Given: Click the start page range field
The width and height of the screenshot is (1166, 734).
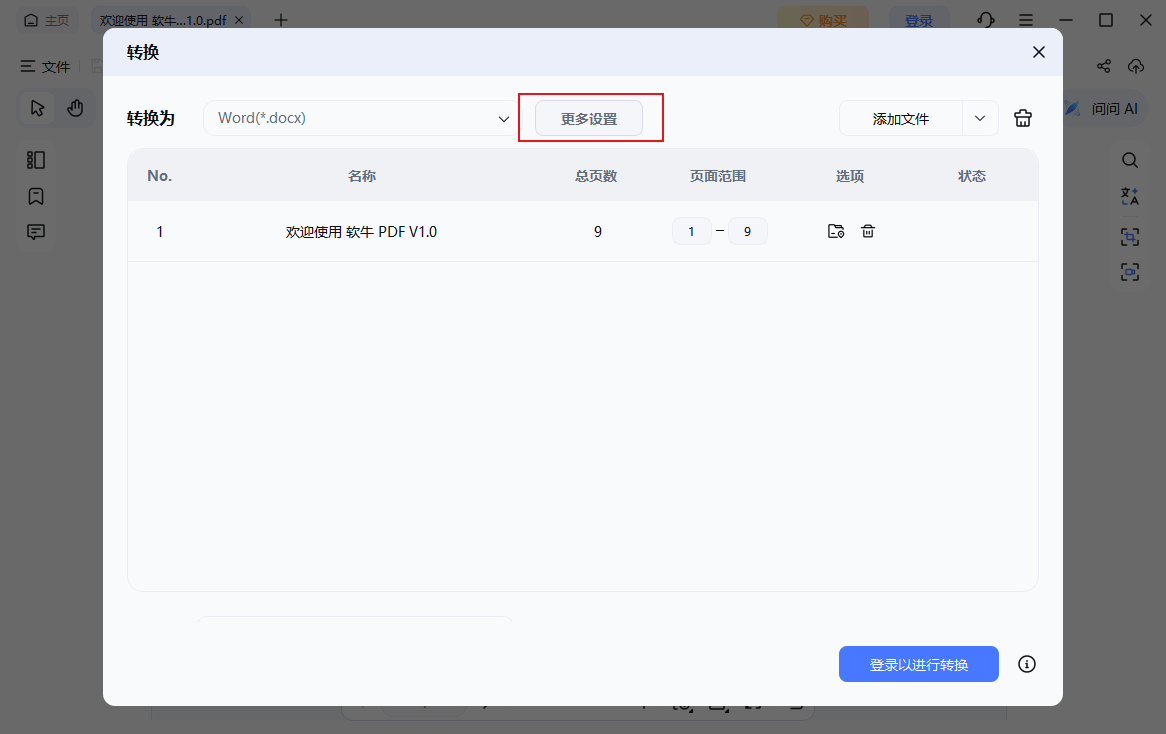Looking at the screenshot, I should tap(692, 231).
